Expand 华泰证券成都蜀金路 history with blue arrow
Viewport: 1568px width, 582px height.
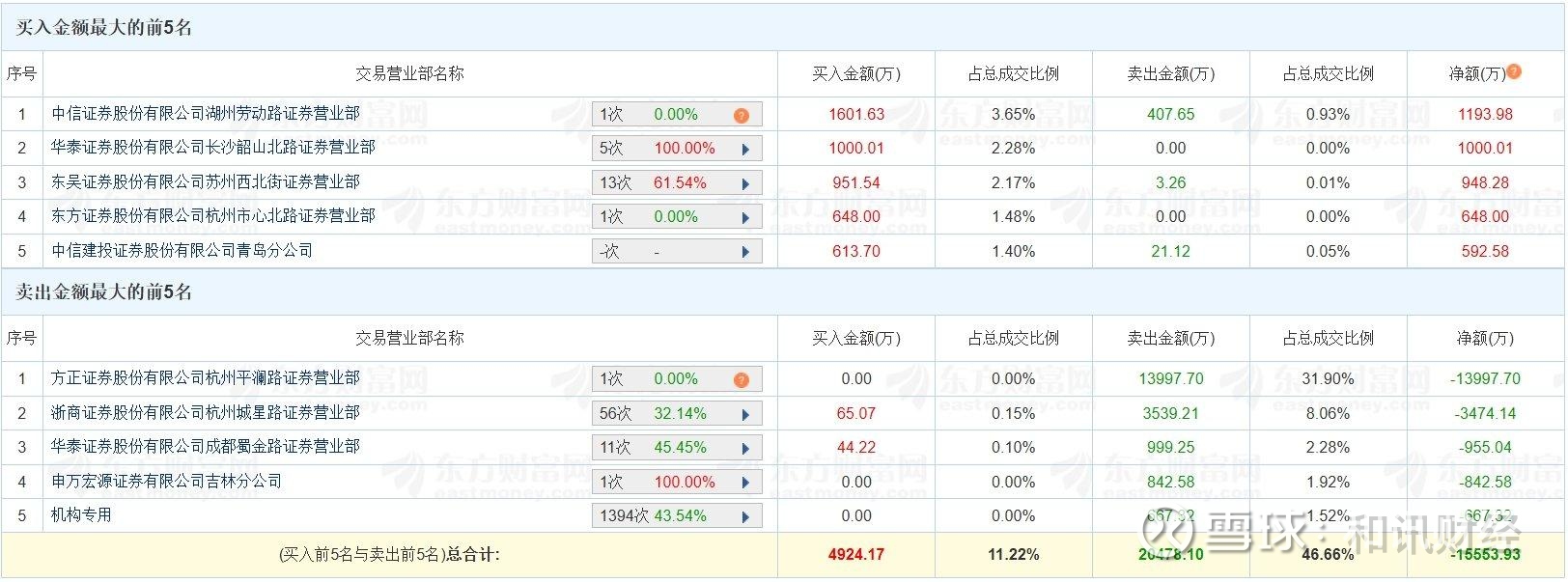click(745, 449)
